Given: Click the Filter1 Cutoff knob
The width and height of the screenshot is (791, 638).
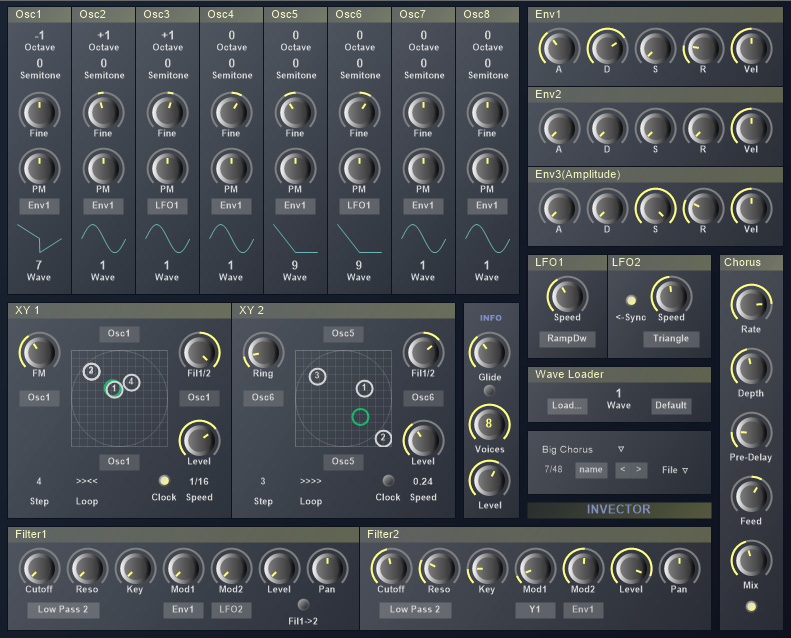Looking at the screenshot, I should (39, 568).
